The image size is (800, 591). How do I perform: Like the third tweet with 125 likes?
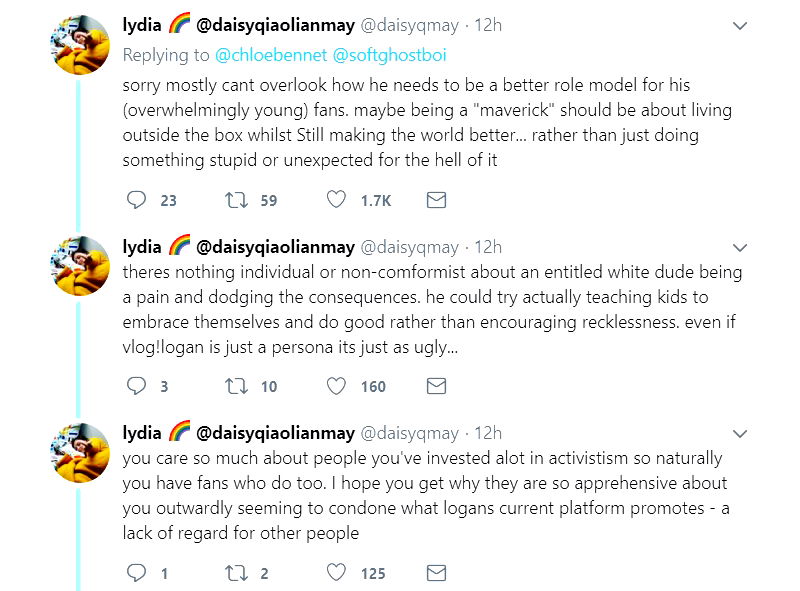(337, 573)
